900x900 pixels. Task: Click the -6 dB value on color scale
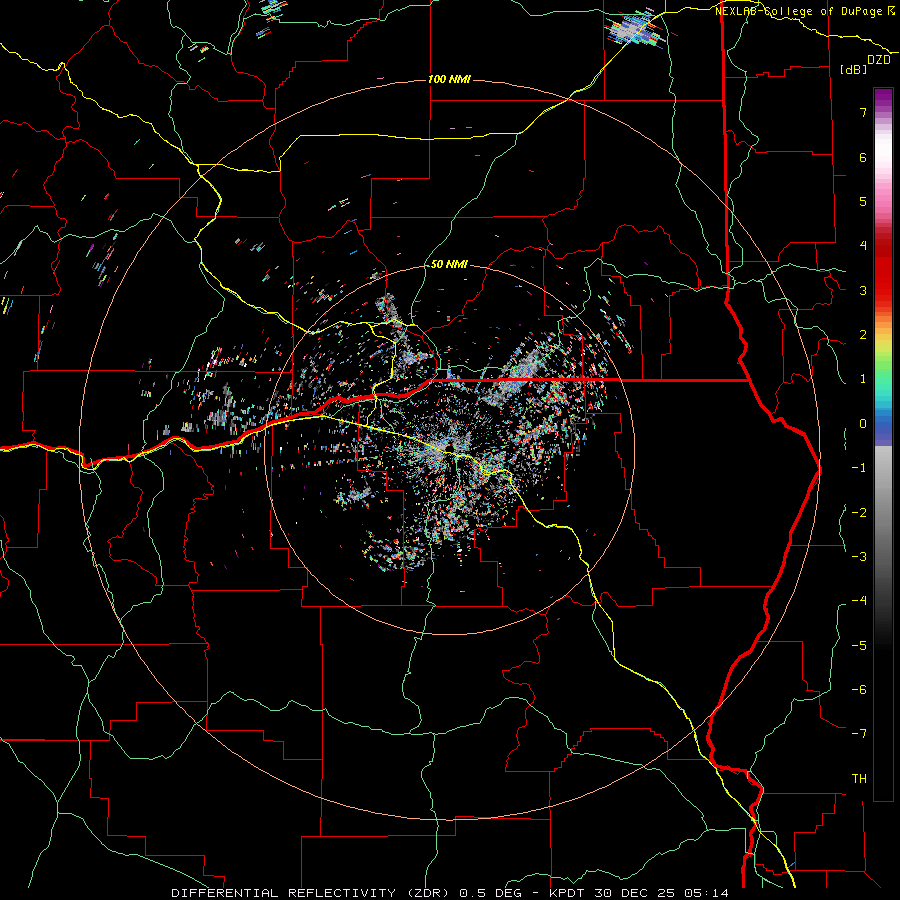point(859,689)
